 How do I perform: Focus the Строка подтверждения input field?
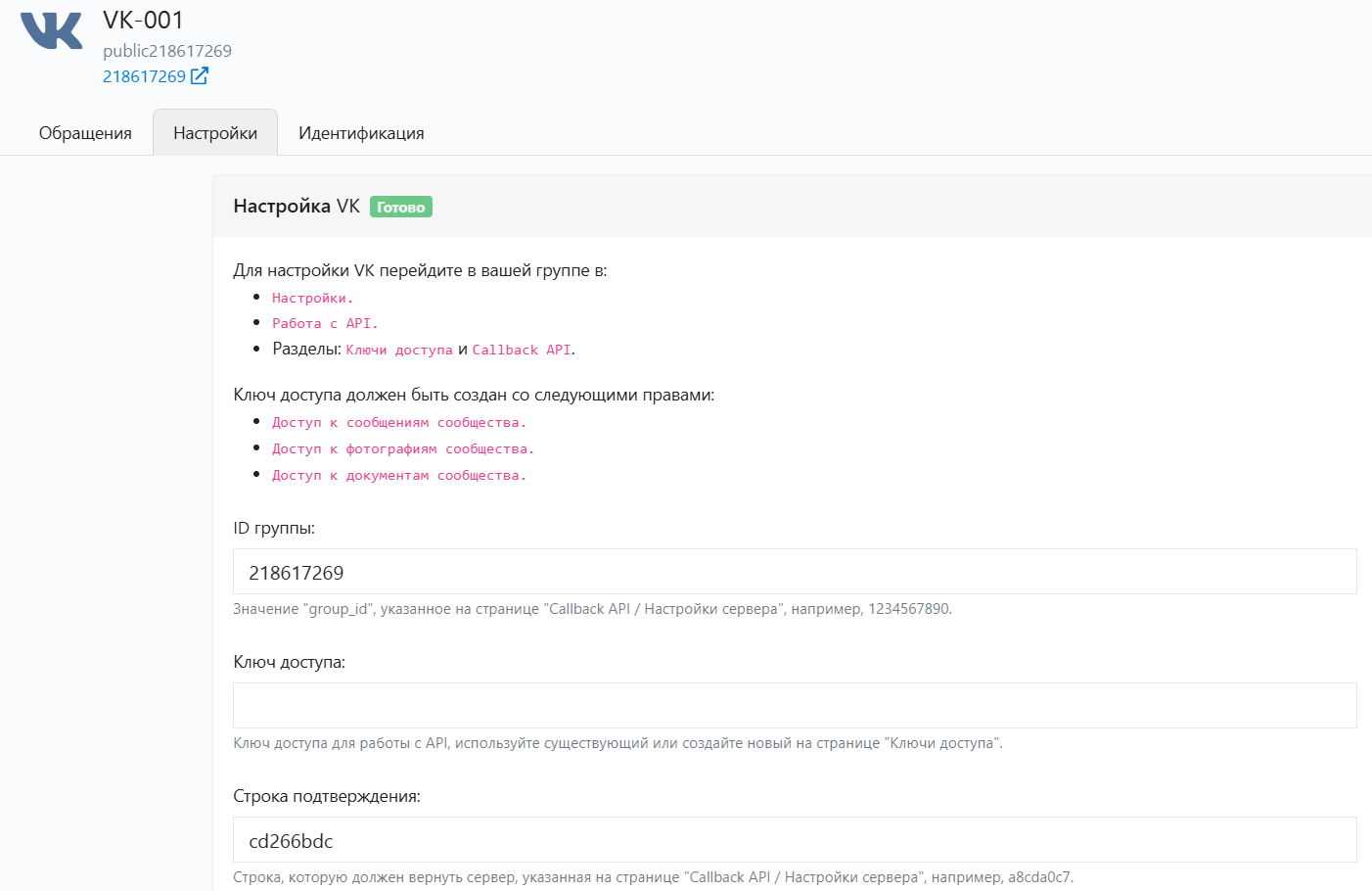pos(795,840)
